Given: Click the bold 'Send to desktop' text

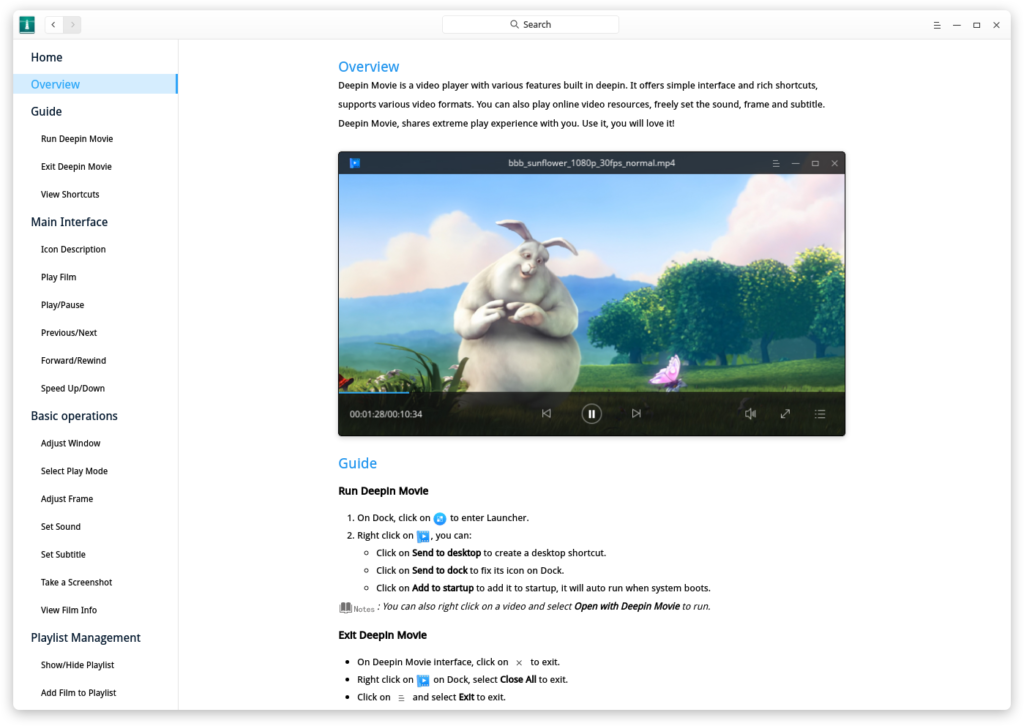Looking at the screenshot, I should (x=446, y=553).
